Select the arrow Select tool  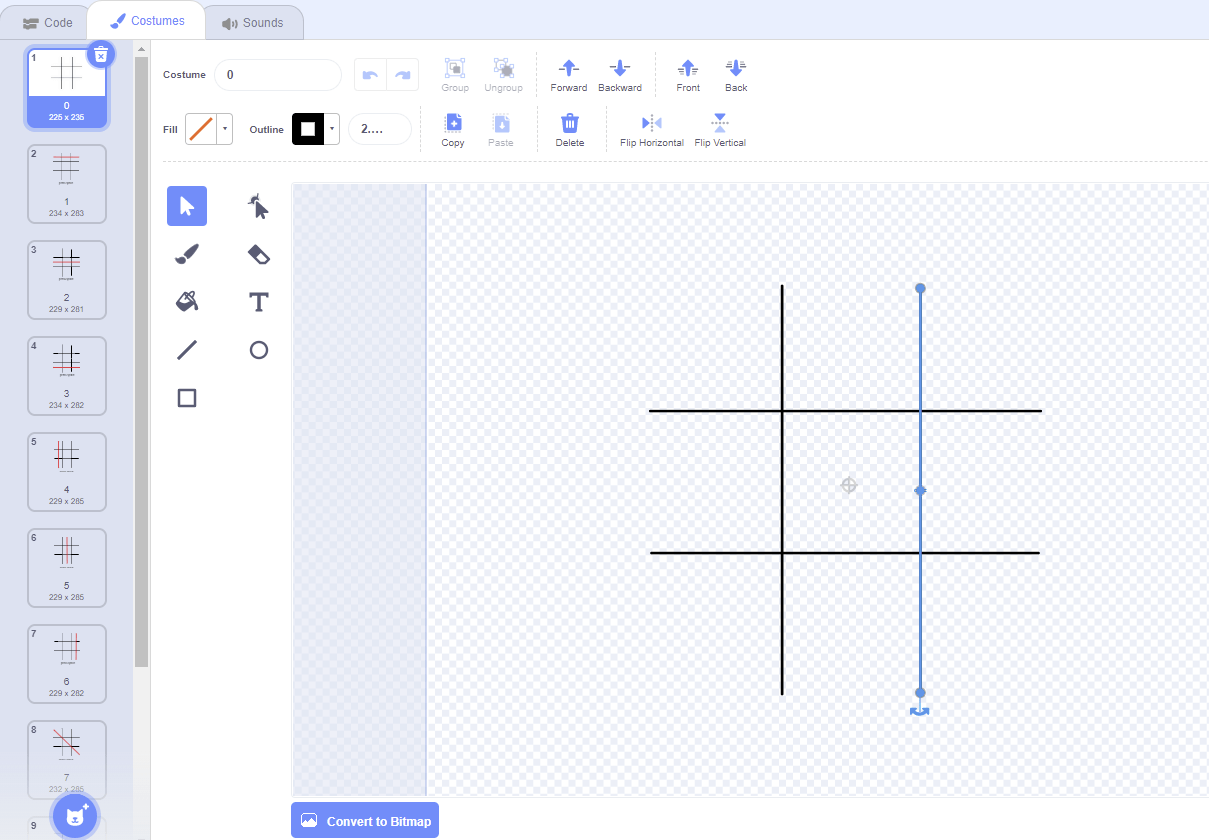click(x=187, y=206)
